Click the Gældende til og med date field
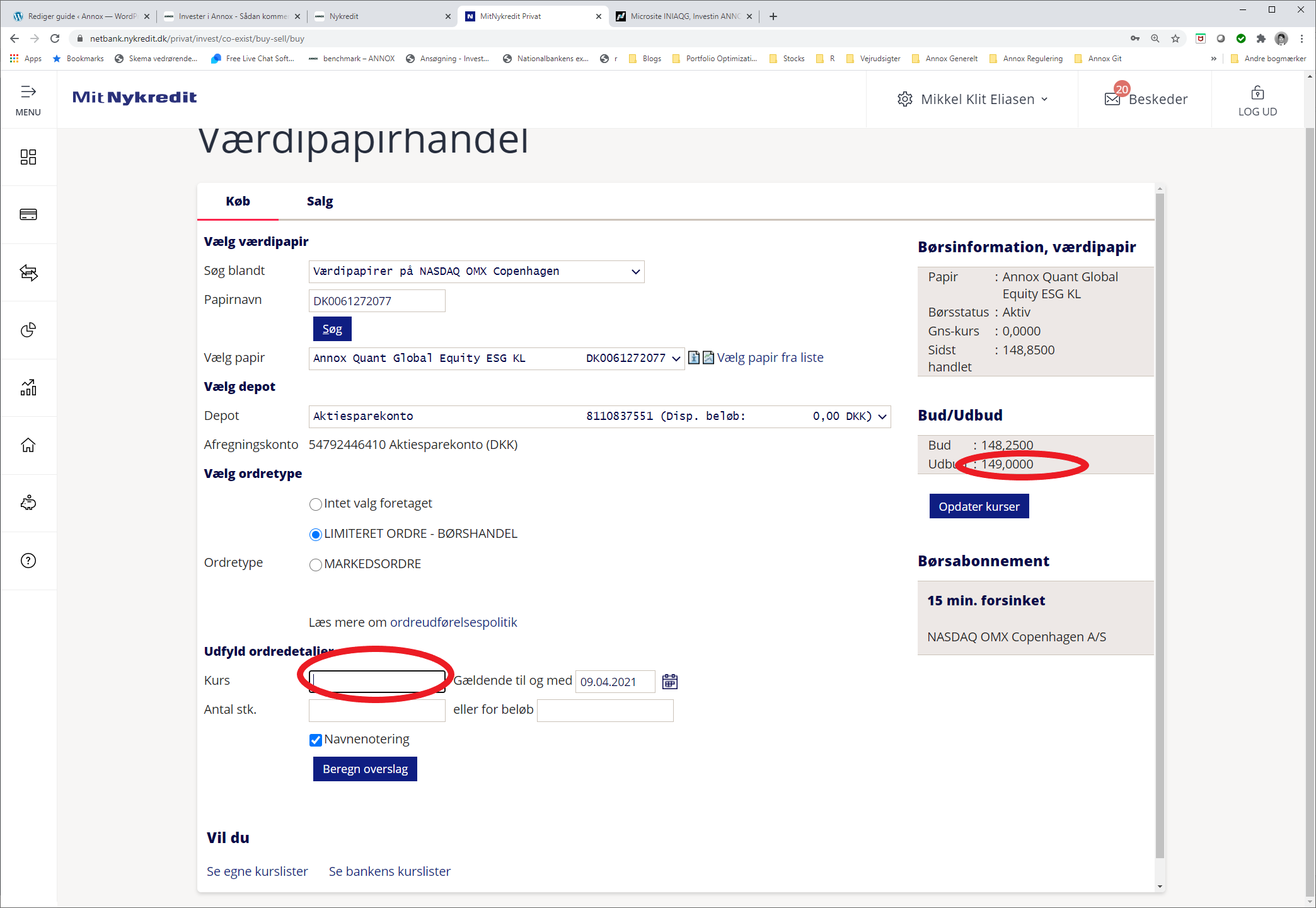The height and width of the screenshot is (908, 1316). (615, 682)
